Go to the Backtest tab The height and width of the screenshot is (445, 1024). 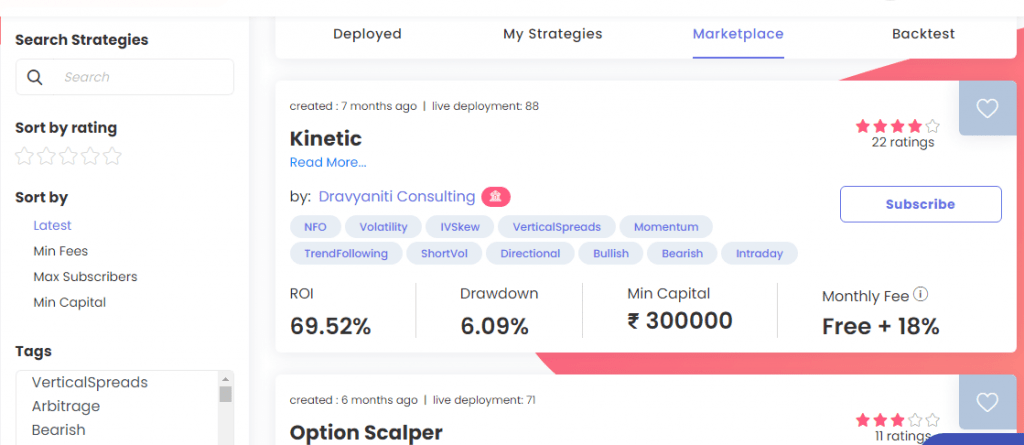click(923, 34)
